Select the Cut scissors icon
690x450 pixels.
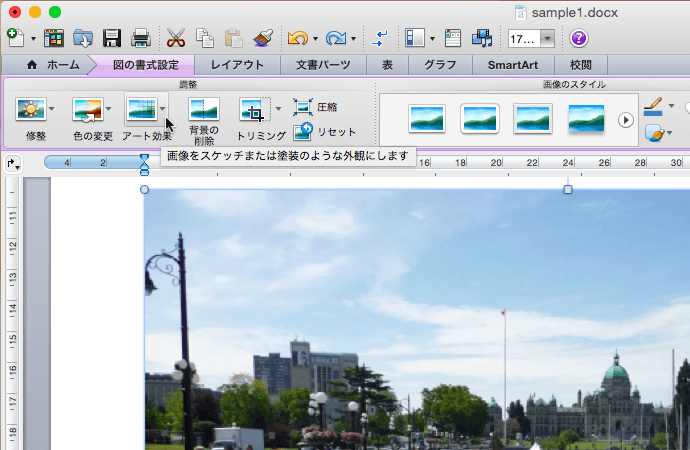tap(176, 39)
